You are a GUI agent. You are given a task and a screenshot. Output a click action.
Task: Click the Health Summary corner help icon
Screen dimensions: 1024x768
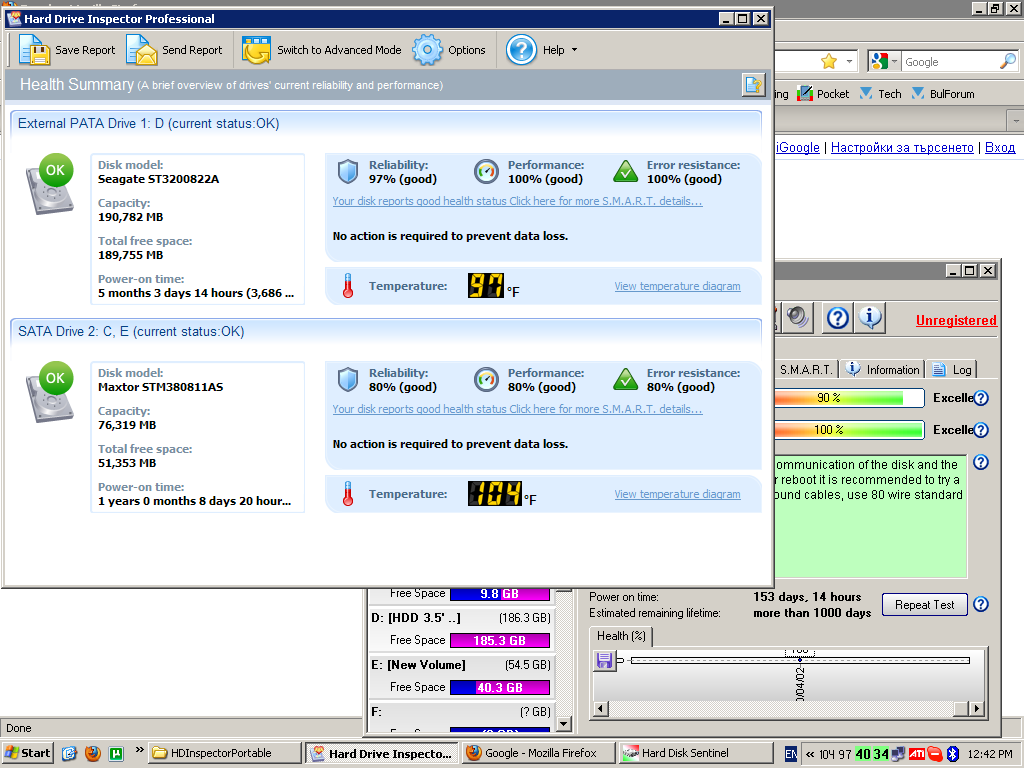coord(752,85)
